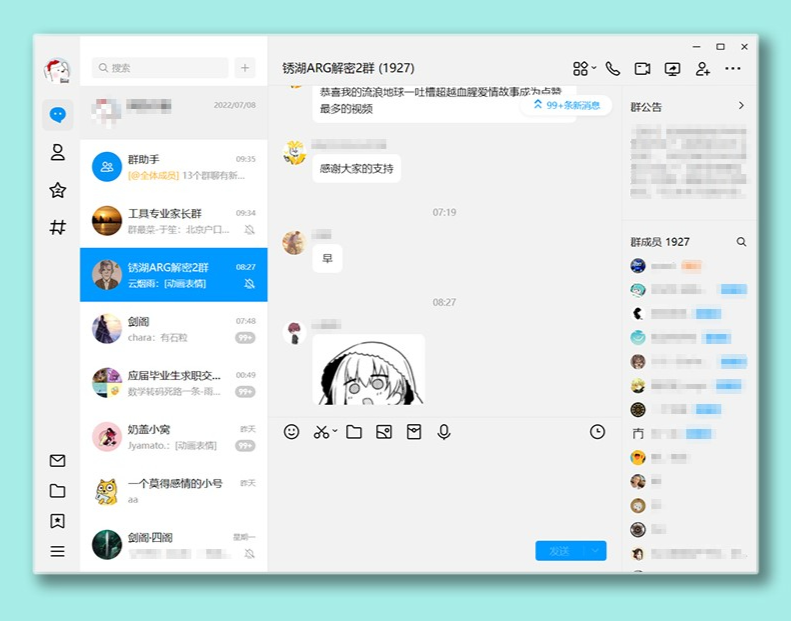Click the plus button beside search
The width and height of the screenshot is (791, 621).
click(x=245, y=68)
